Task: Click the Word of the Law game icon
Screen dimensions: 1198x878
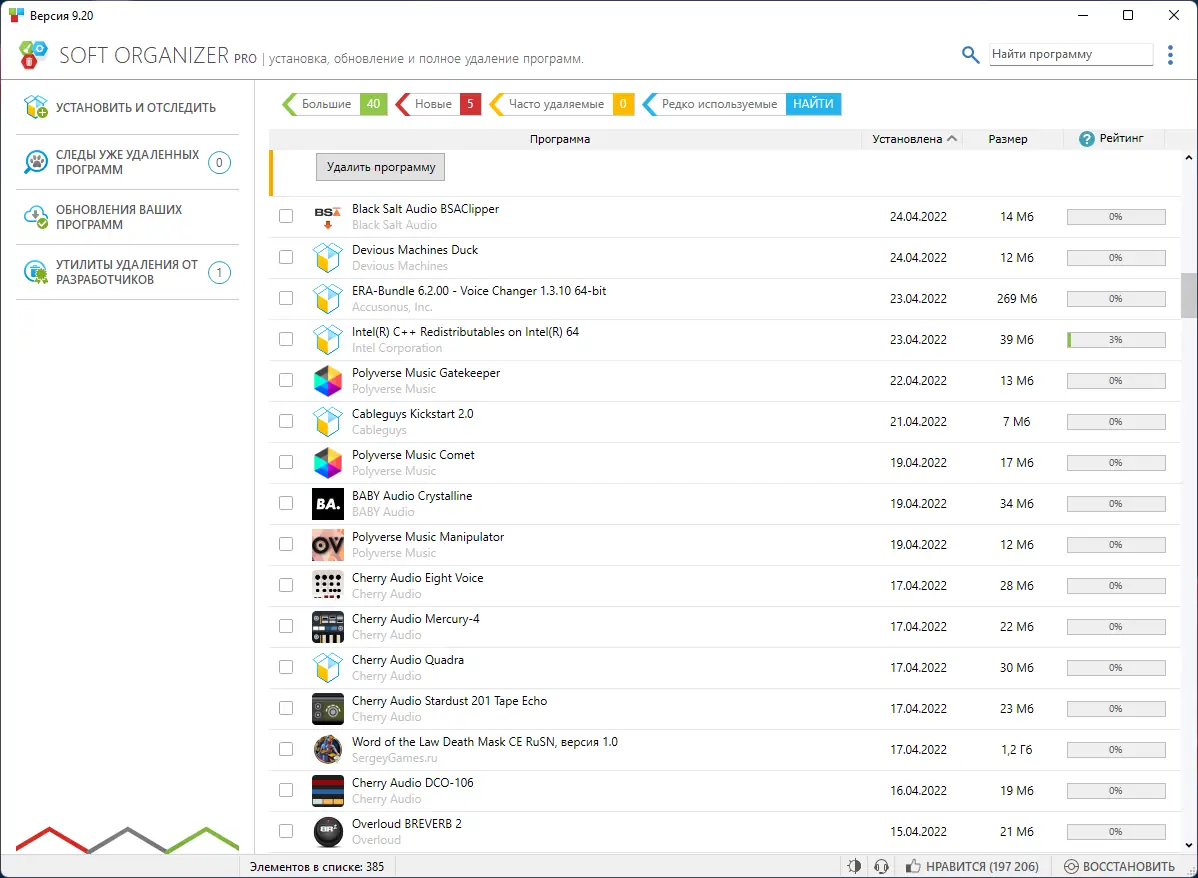Action: click(x=328, y=750)
